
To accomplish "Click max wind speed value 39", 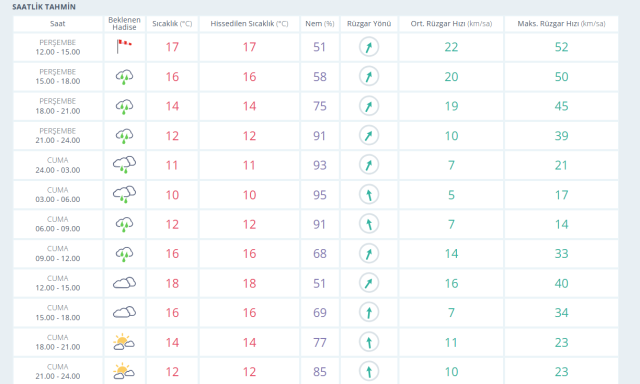I will 561,136.
